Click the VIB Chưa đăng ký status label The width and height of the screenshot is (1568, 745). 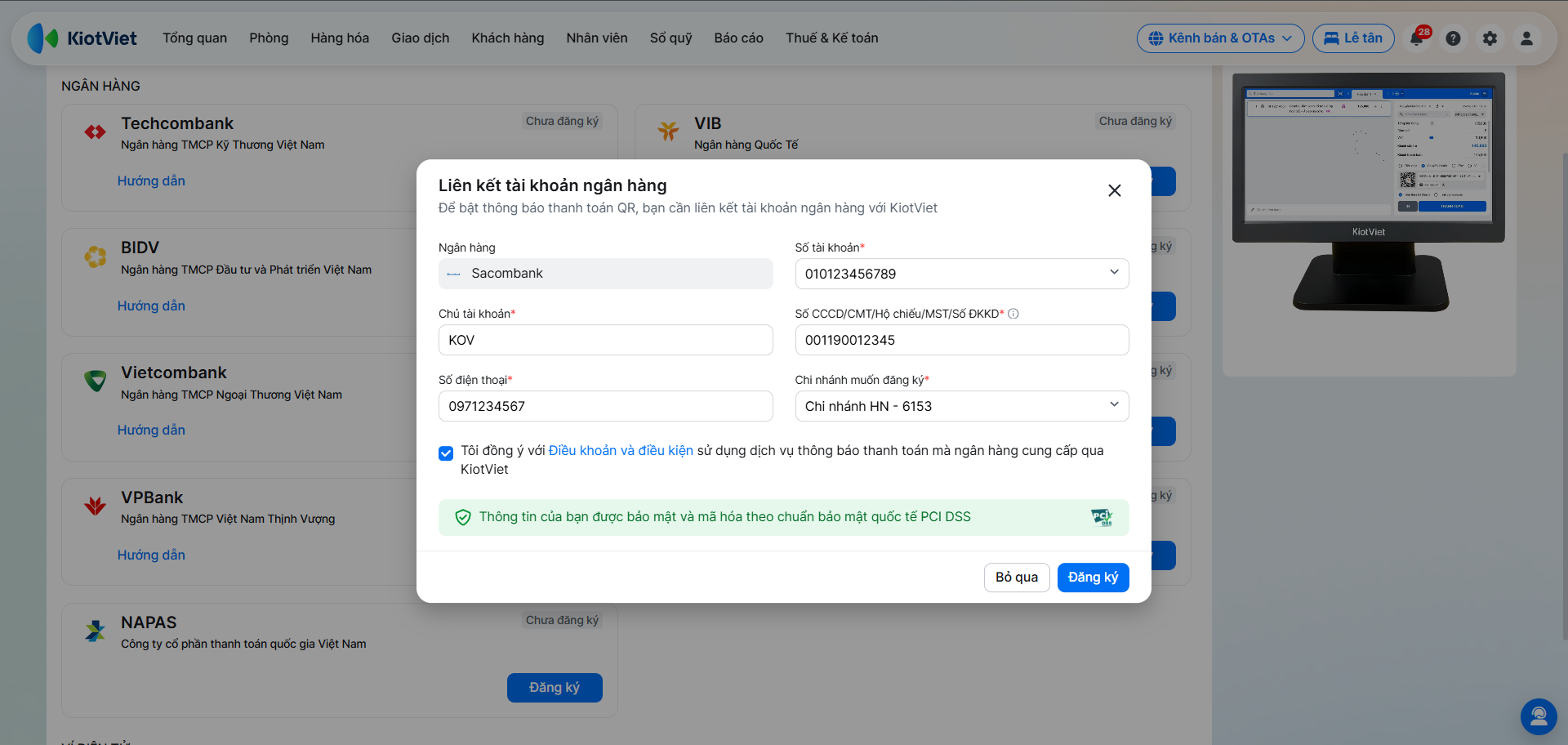pos(1135,122)
